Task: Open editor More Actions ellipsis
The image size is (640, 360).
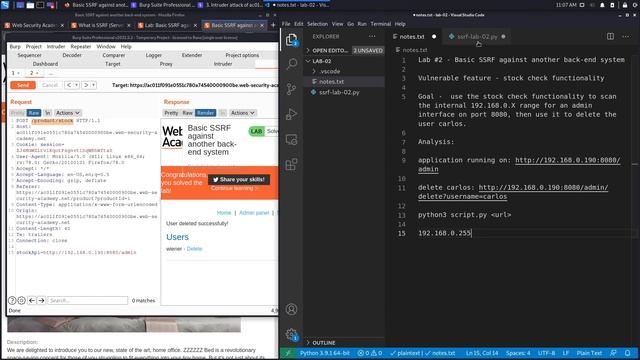Action: [626, 36]
